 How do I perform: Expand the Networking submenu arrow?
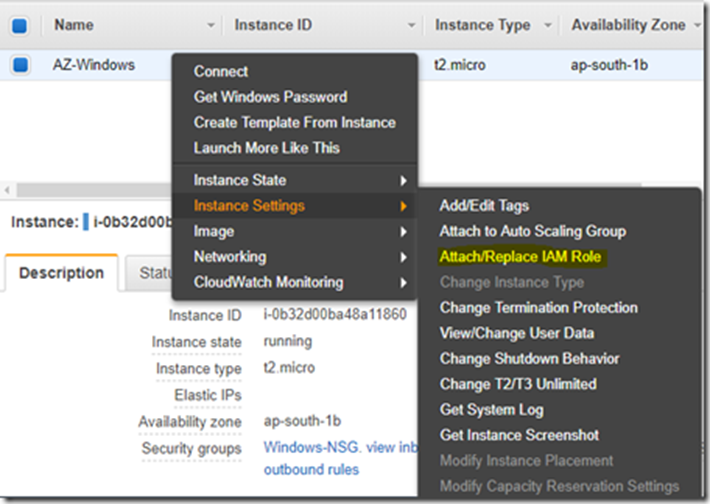(403, 257)
